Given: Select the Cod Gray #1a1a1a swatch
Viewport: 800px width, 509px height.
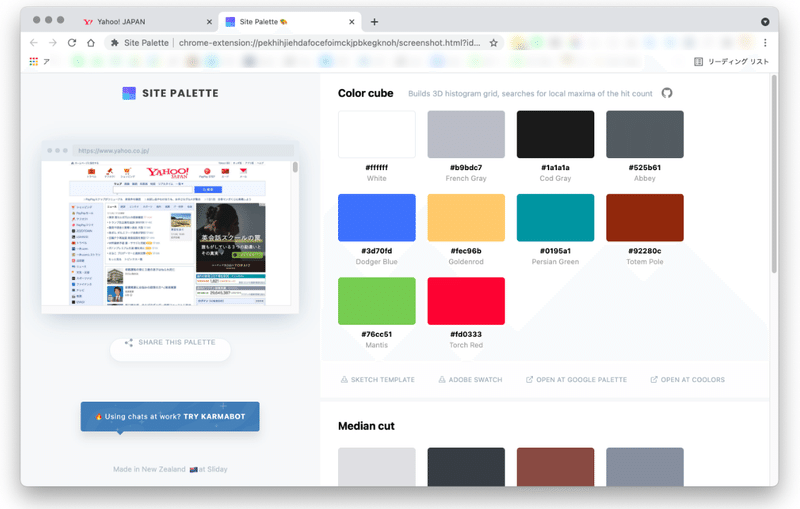Looking at the screenshot, I should (555, 134).
